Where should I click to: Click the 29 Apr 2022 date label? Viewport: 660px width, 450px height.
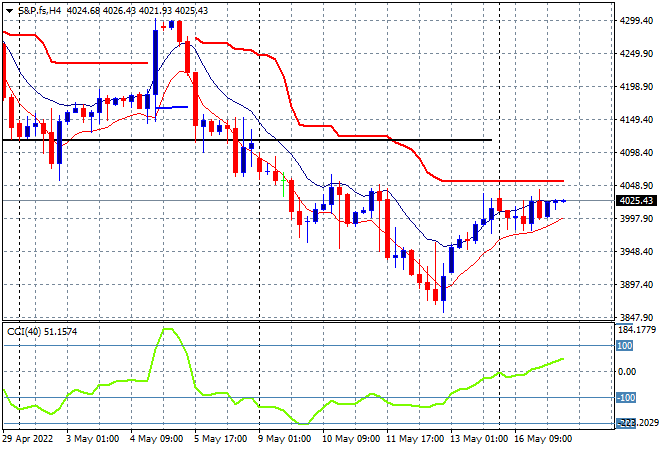click(28, 439)
